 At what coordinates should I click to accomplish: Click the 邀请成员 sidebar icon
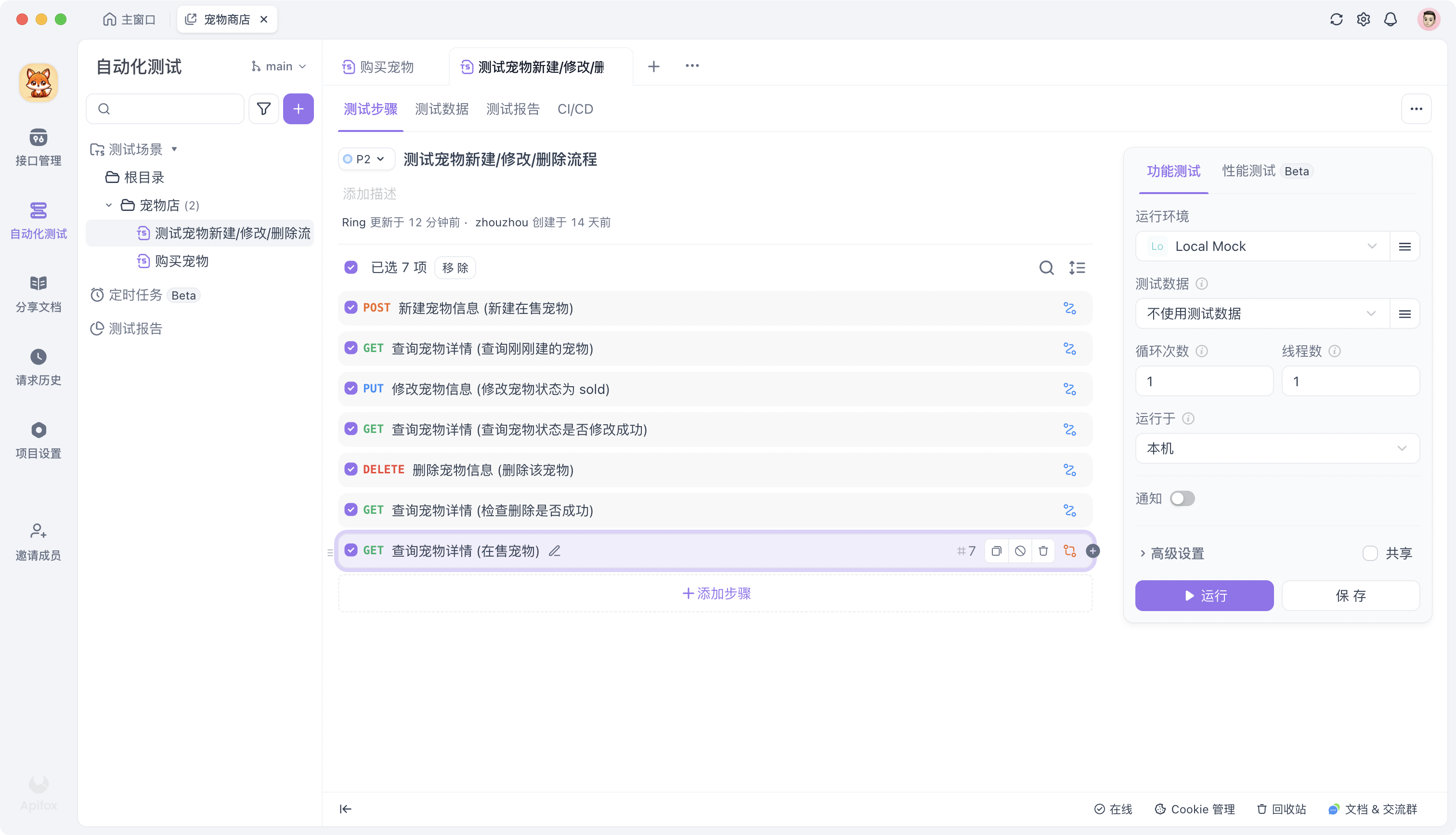click(38, 540)
